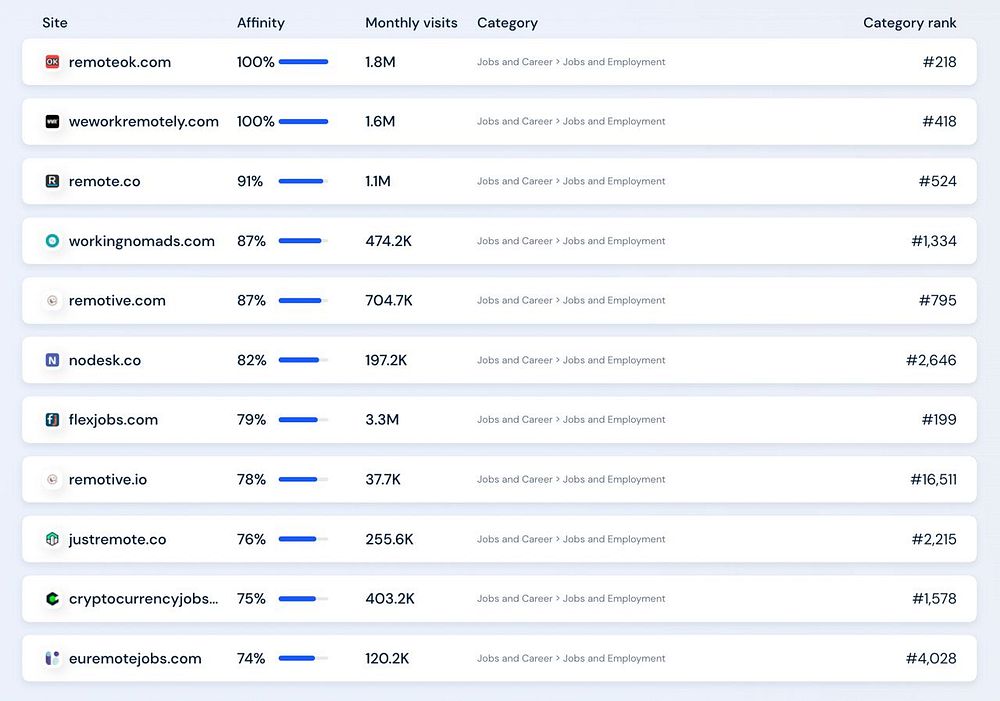Click the #4,028 category rank
Image resolution: width=1000 pixels, height=701 pixels.
click(931, 659)
